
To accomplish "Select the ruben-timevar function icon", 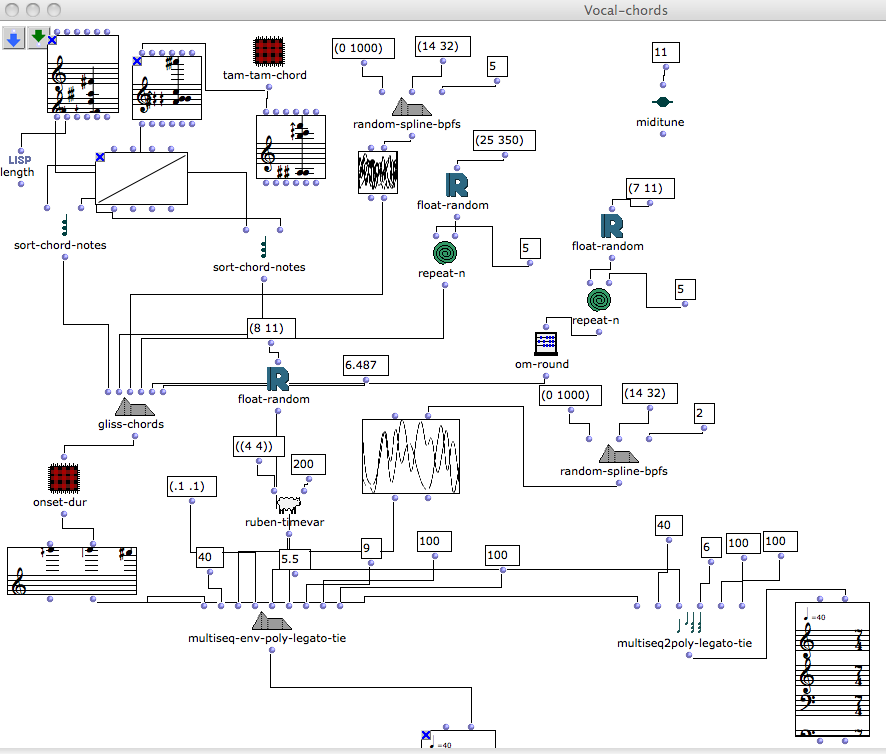I will [x=288, y=502].
